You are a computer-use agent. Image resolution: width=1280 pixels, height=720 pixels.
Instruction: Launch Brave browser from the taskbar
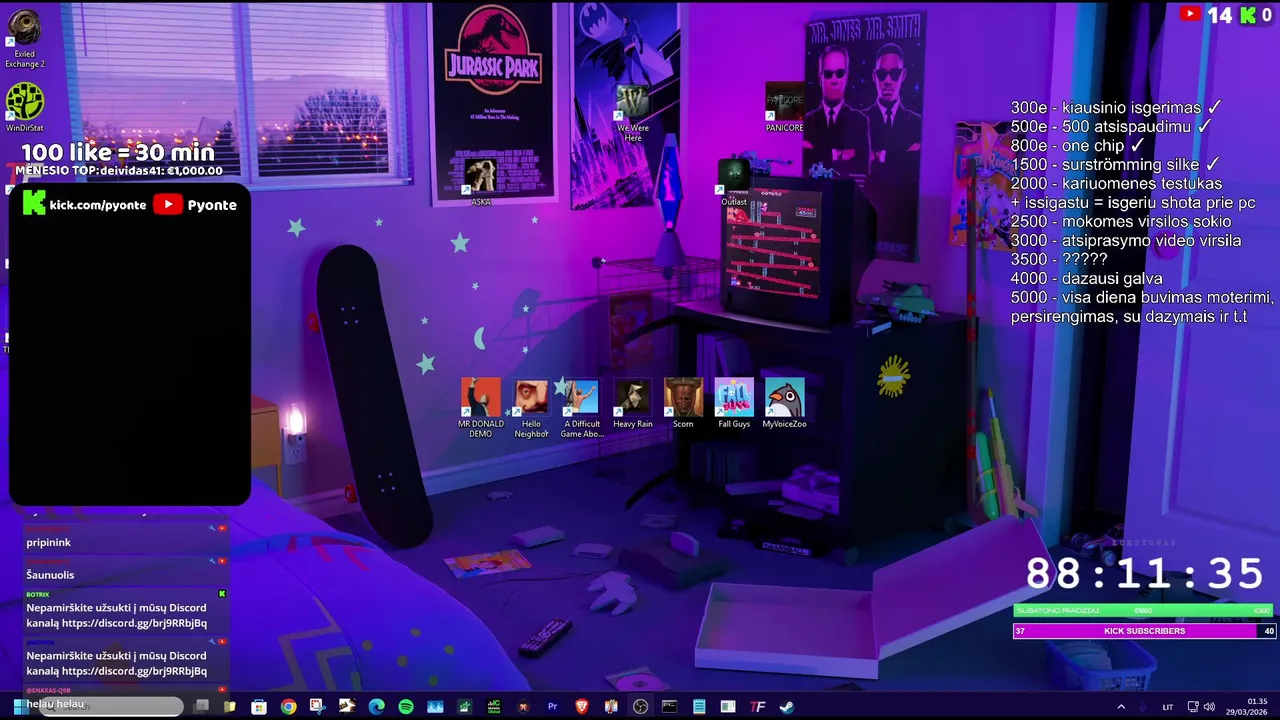582,706
